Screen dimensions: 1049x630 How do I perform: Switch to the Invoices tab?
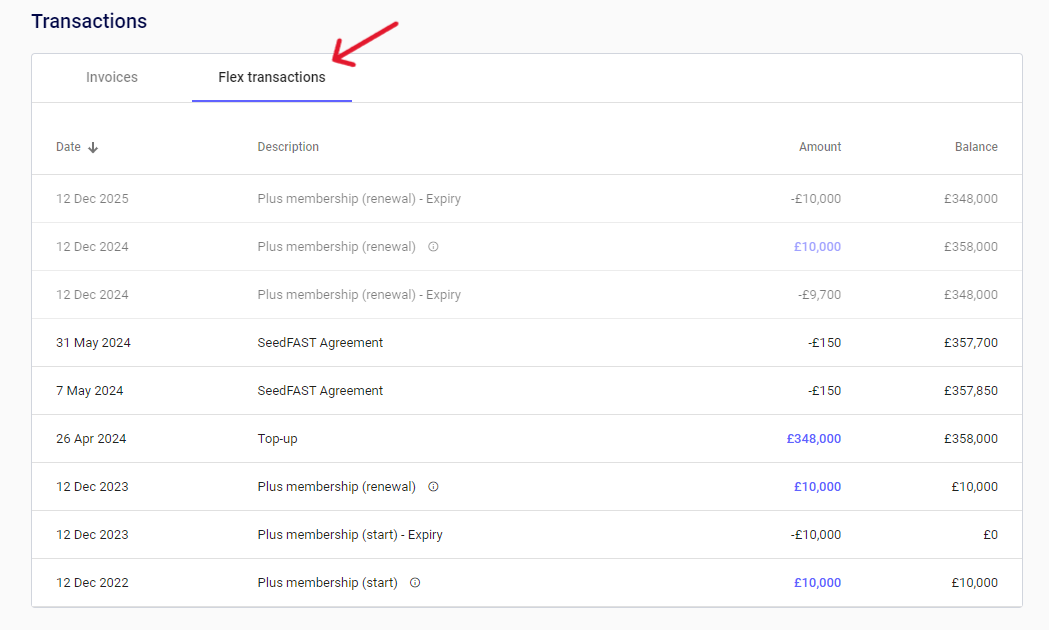coord(112,77)
